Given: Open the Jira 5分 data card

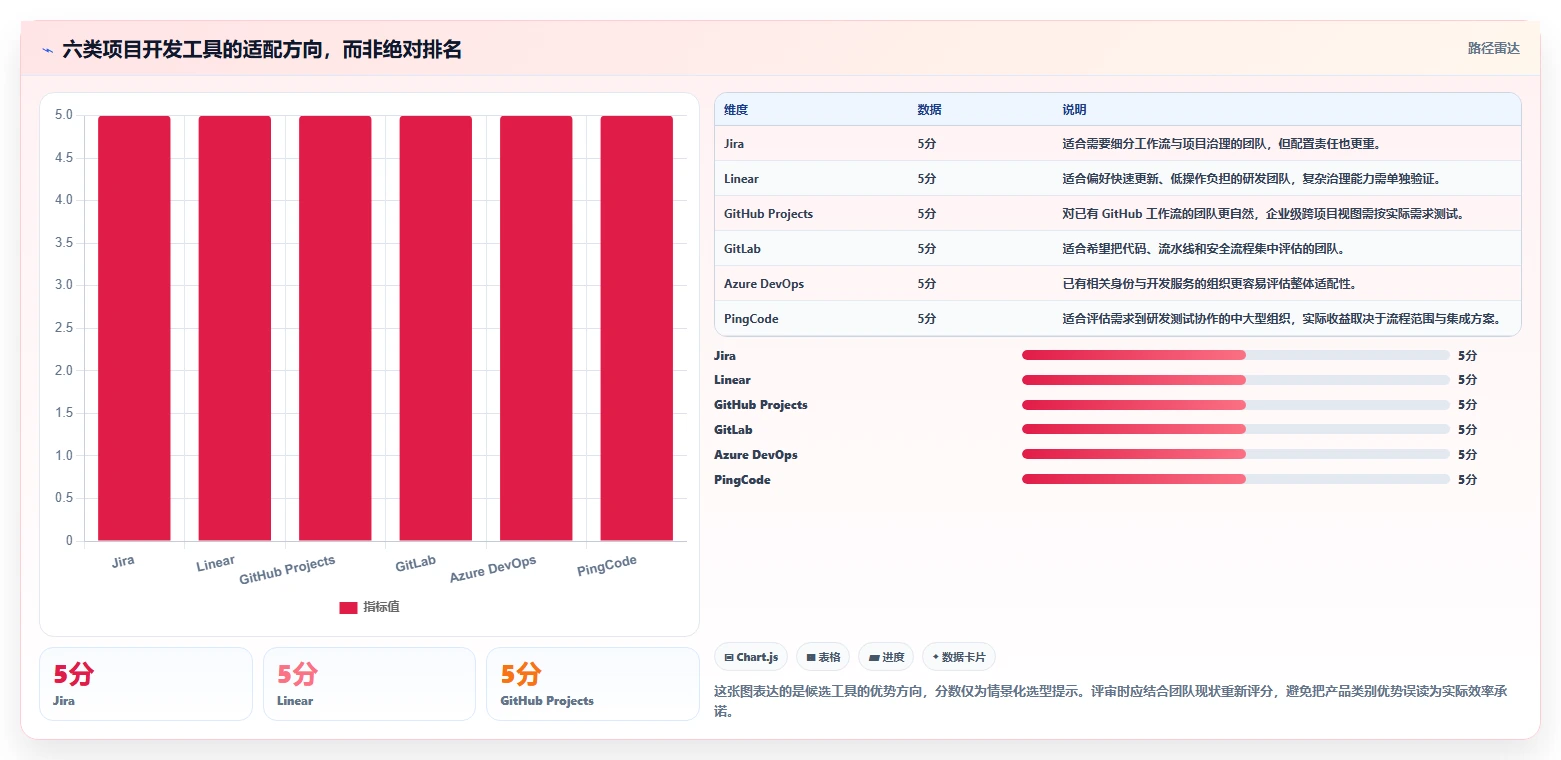Looking at the screenshot, I should pyautogui.click(x=146, y=684).
